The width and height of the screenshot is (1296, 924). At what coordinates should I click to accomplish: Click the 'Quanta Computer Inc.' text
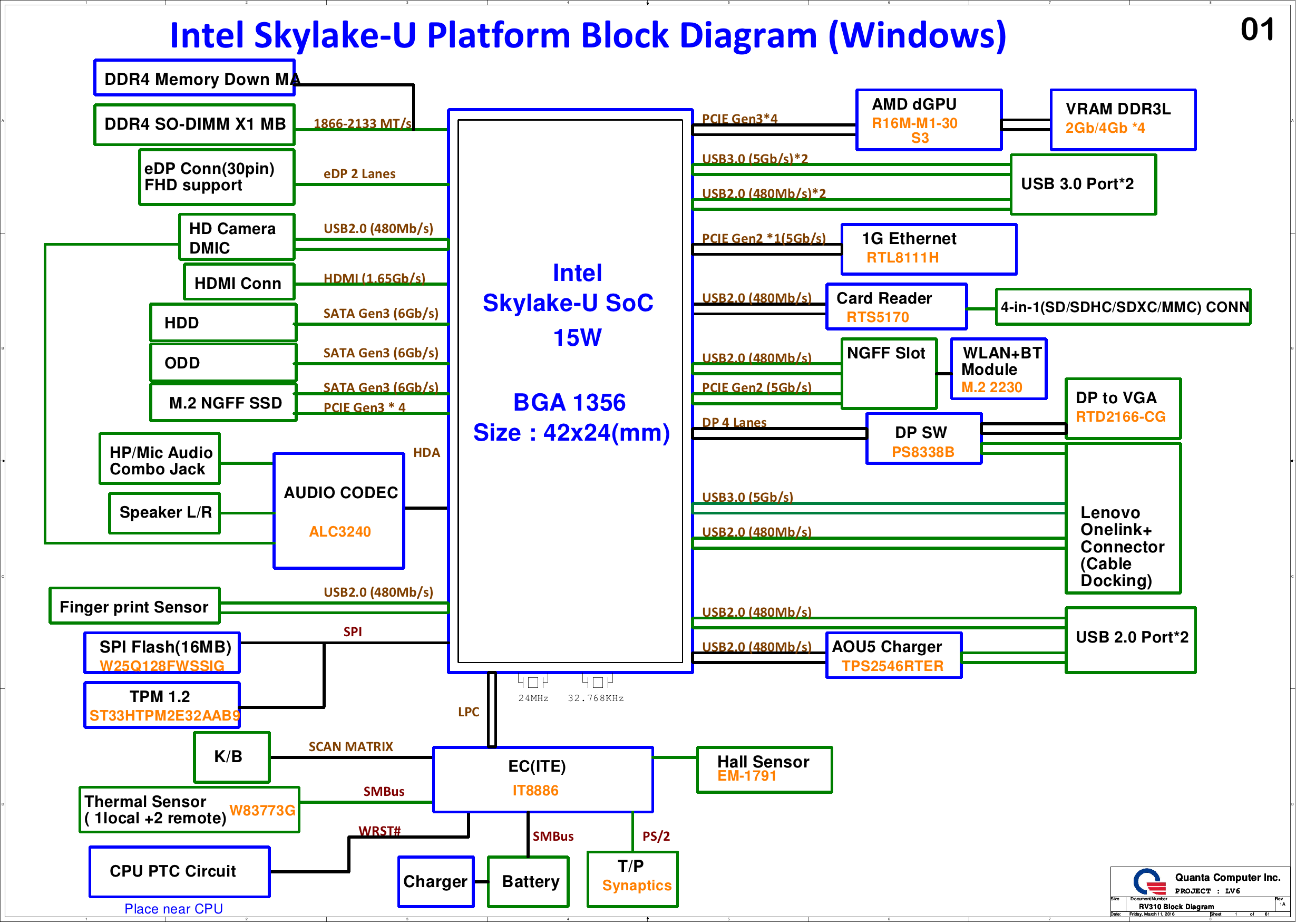(x=1227, y=878)
